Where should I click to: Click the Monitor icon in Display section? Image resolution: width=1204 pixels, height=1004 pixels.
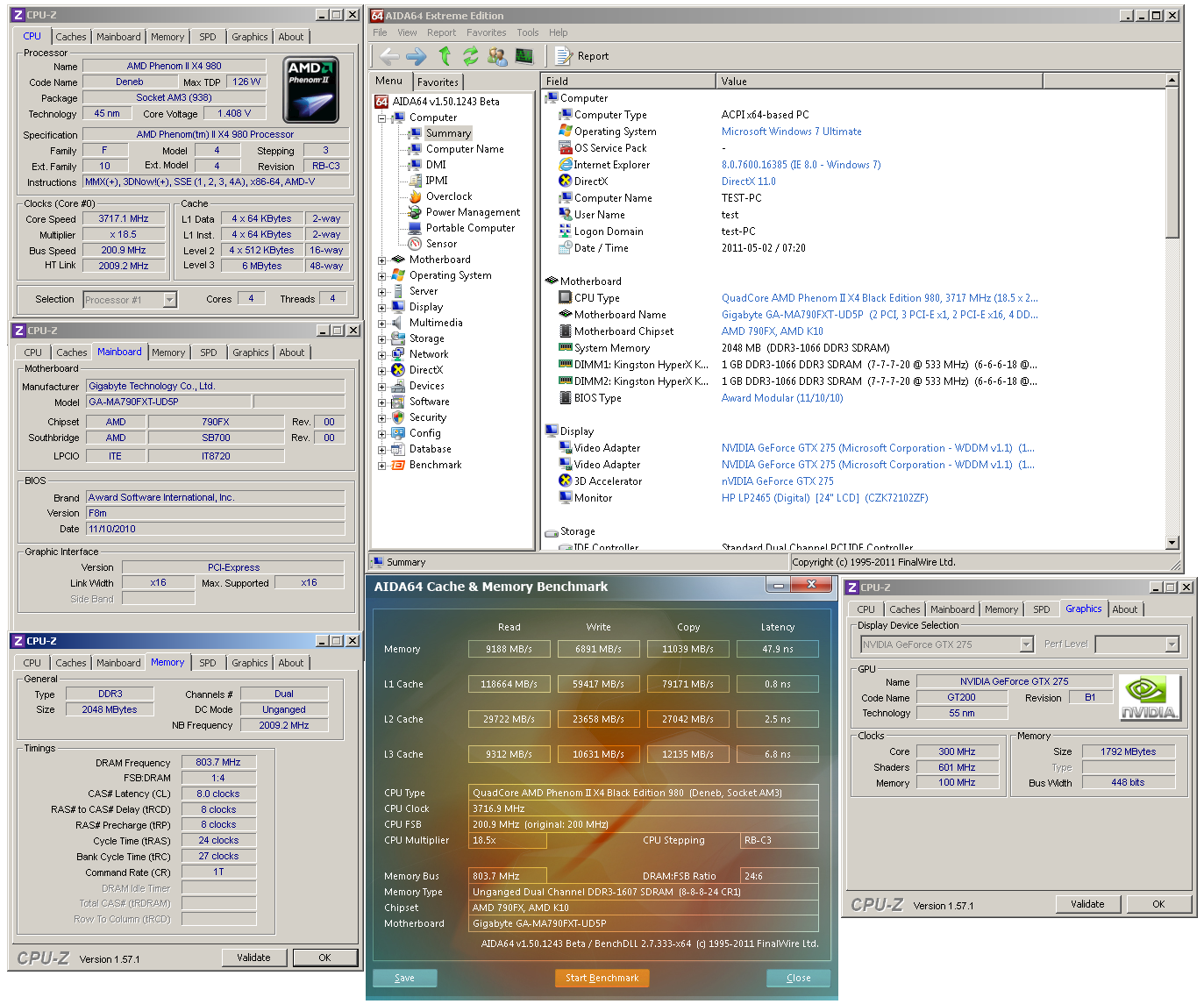(566, 498)
